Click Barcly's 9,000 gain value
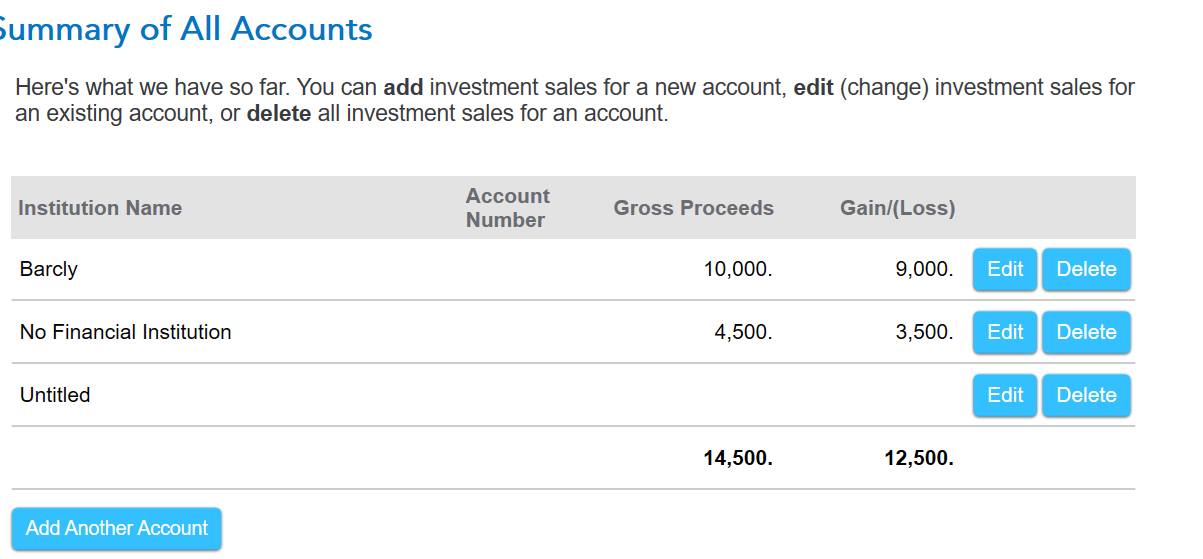The height and width of the screenshot is (559, 1203). pos(924,269)
